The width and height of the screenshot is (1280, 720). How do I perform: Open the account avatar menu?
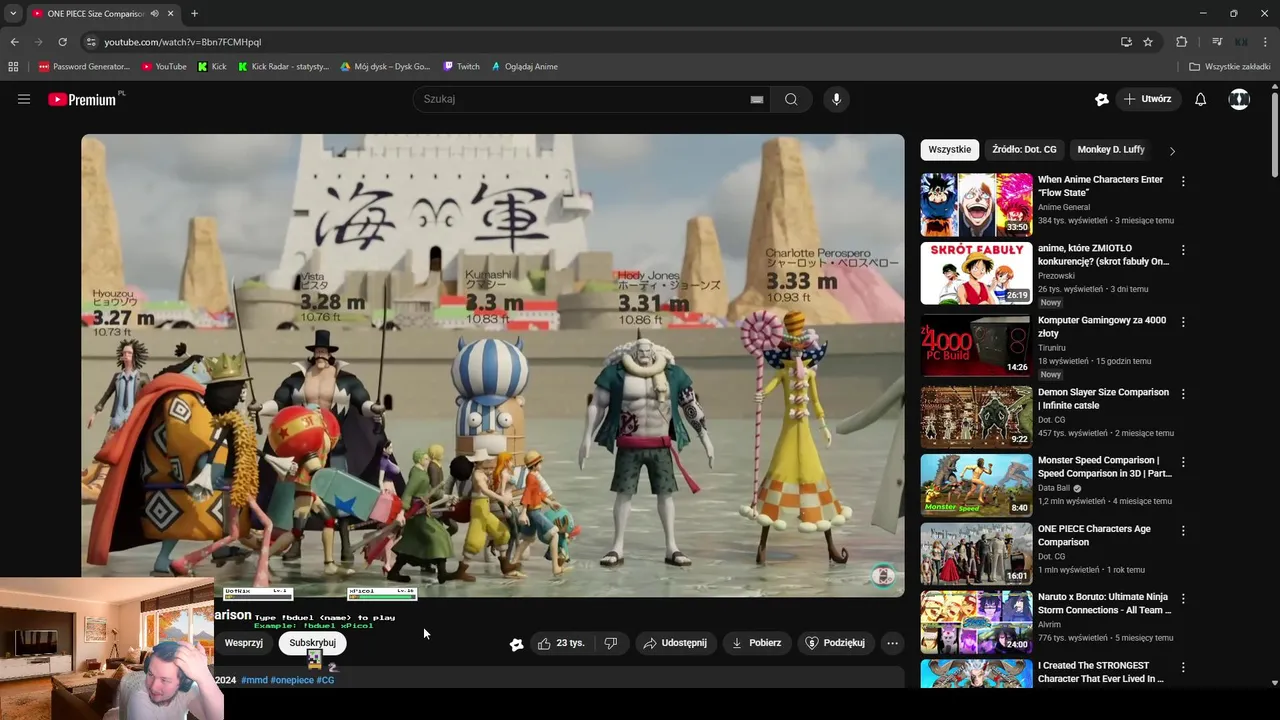[x=1239, y=99]
